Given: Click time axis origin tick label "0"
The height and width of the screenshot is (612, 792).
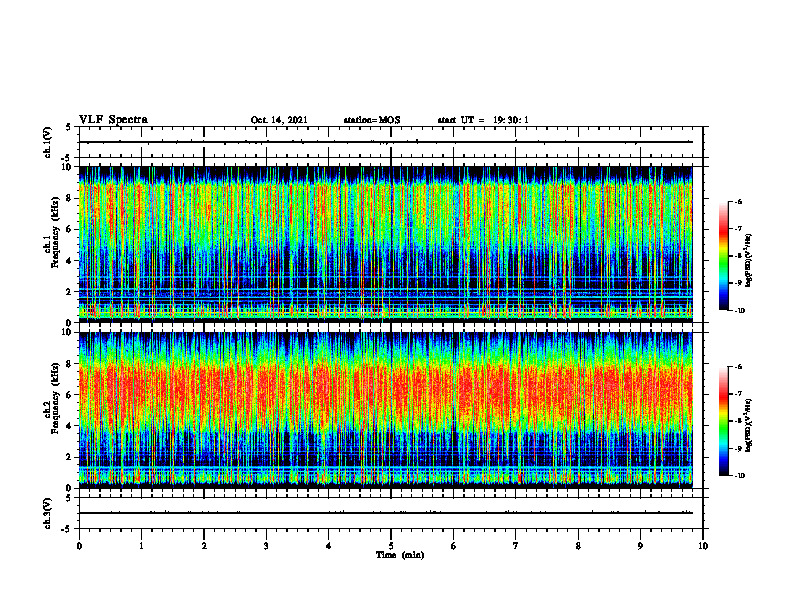Looking at the screenshot, I should coord(79,546).
